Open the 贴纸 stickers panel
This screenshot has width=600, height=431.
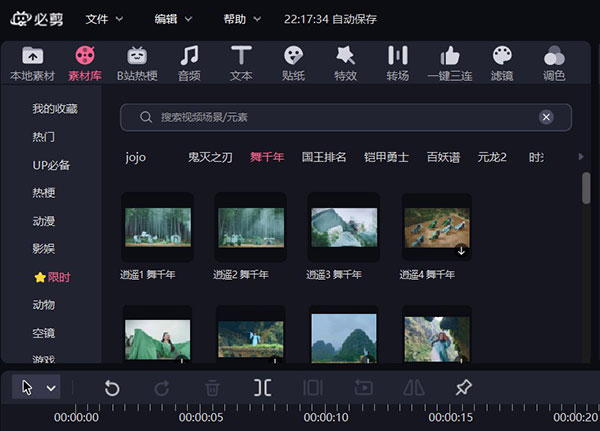[293, 63]
